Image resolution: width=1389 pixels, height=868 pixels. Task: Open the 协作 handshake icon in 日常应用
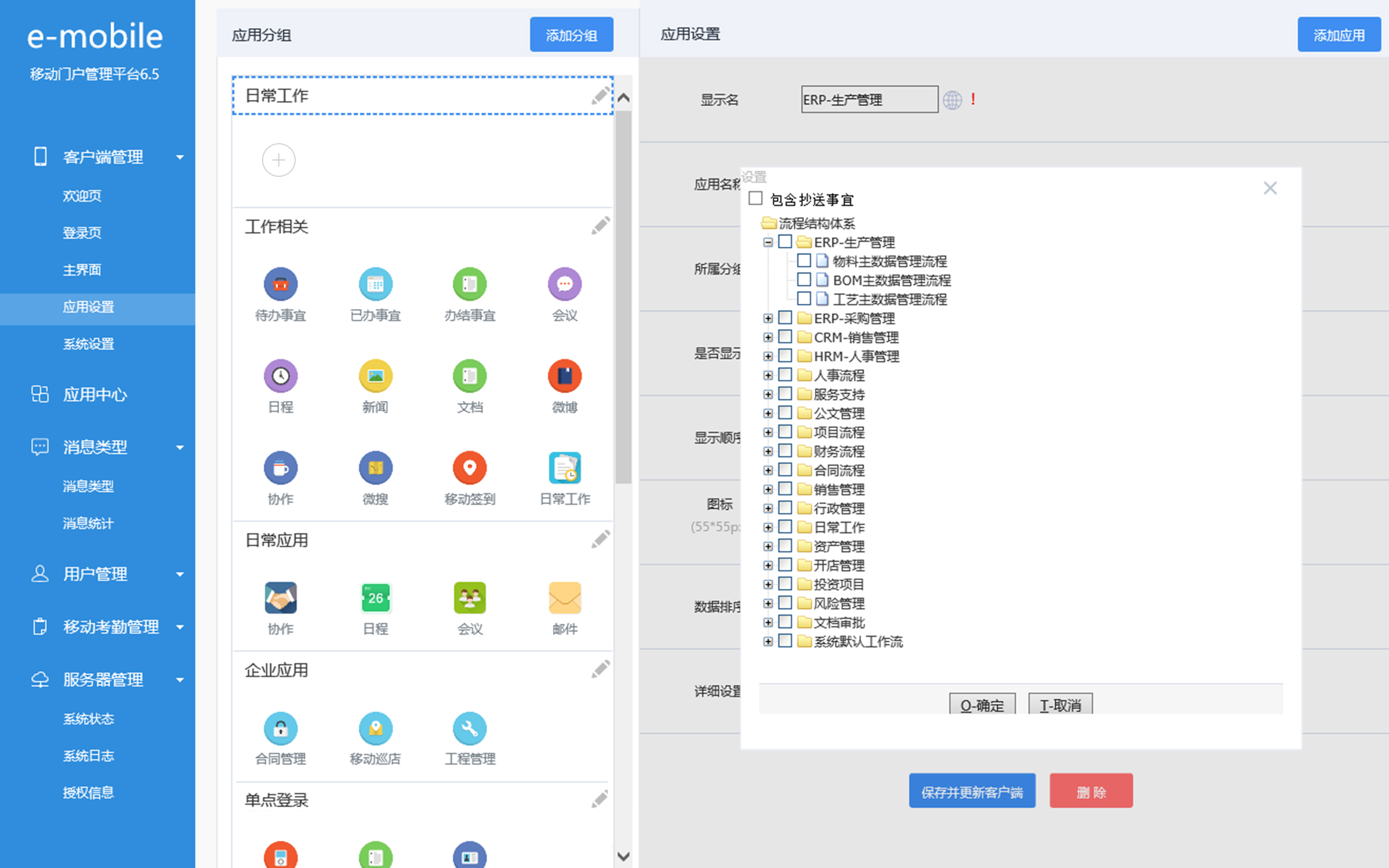point(280,598)
